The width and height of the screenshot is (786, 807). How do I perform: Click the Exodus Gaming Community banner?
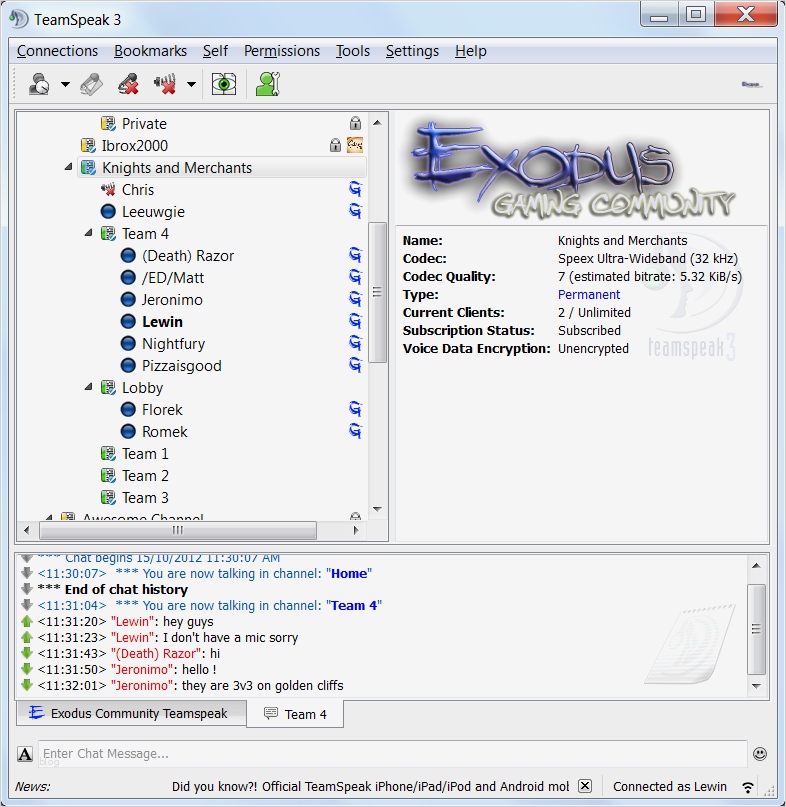[574, 170]
